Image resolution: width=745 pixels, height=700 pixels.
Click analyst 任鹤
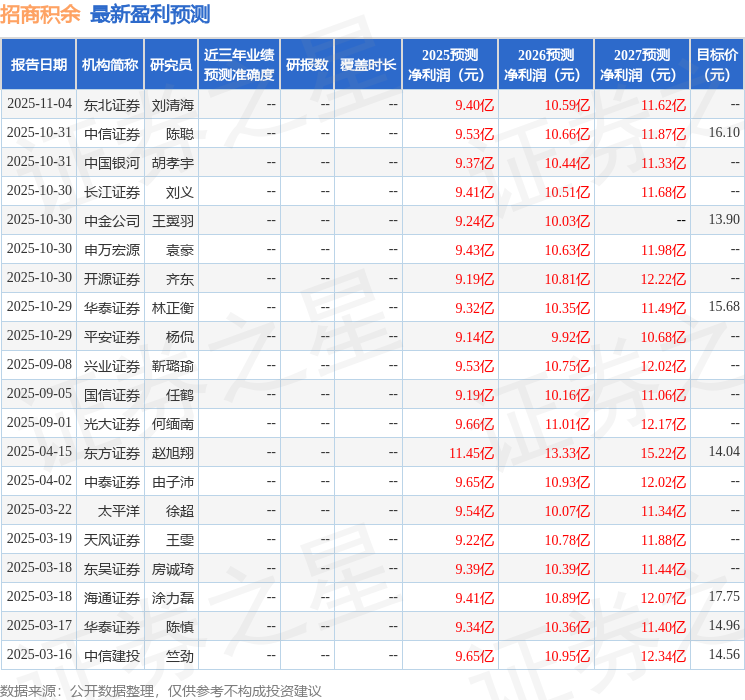pos(180,395)
